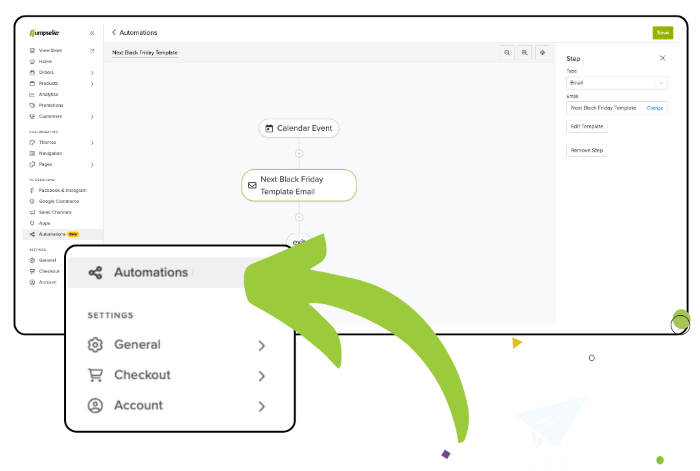This screenshot has height=471, width=700.
Task: Click the zoom in magnifier icon
Action: coord(524,52)
